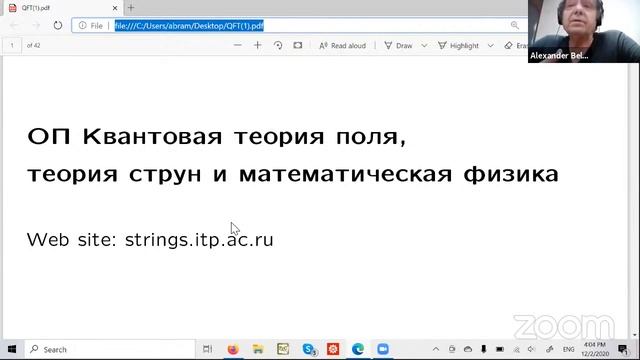The width and height of the screenshot is (640, 360).
Task: Expand the Draw options dropdown
Action: tap(424, 46)
